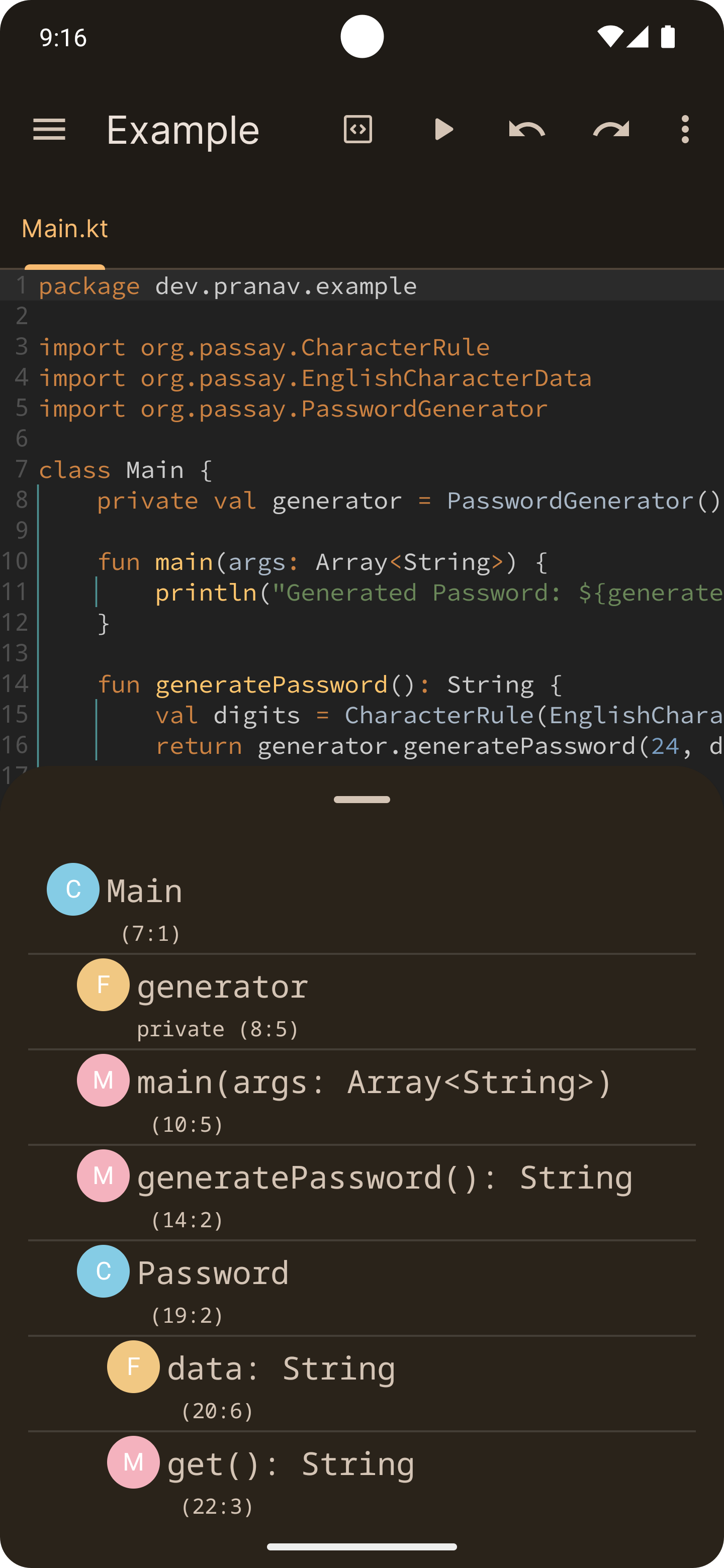This screenshot has width=724, height=1568.
Task: Run the project with the play button
Action: (x=443, y=130)
